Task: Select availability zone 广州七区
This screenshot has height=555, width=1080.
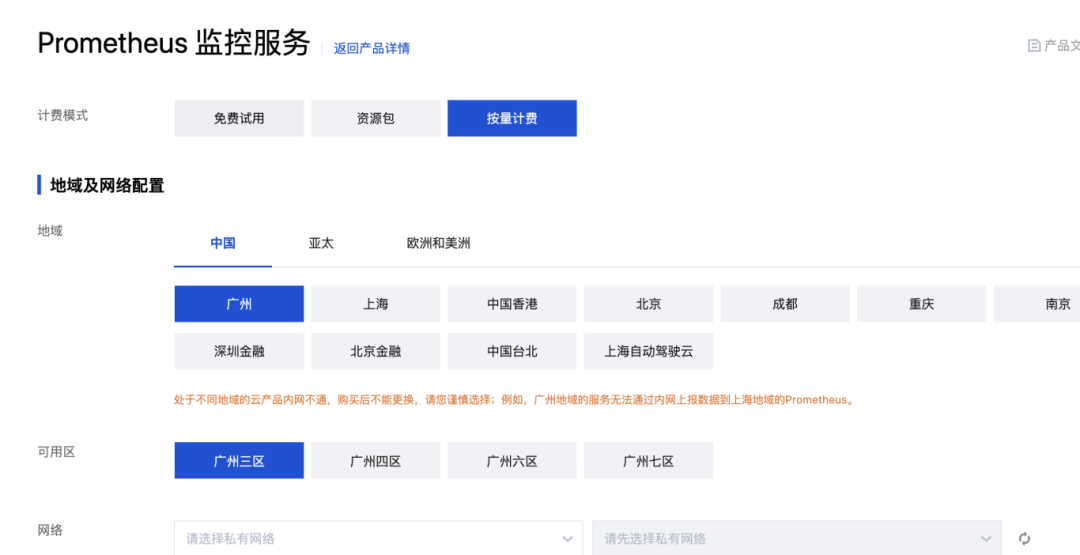Action: [648, 461]
